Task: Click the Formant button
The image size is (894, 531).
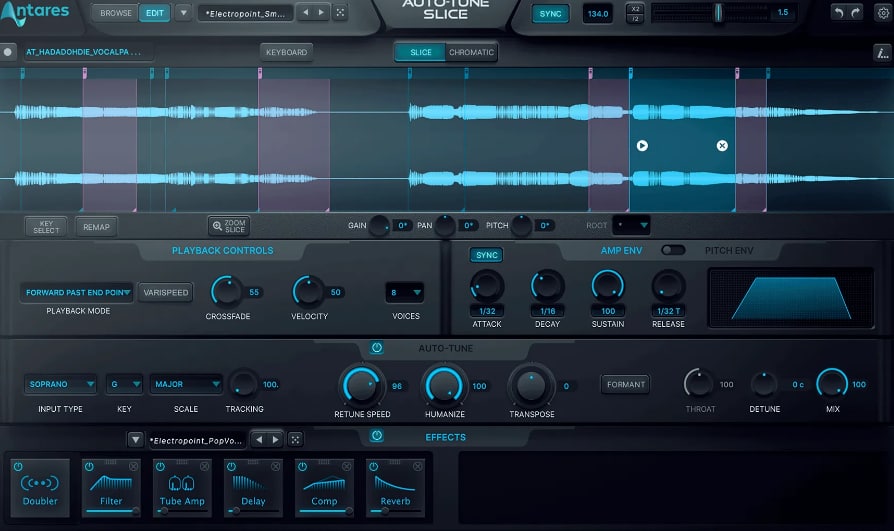Action: [x=625, y=384]
